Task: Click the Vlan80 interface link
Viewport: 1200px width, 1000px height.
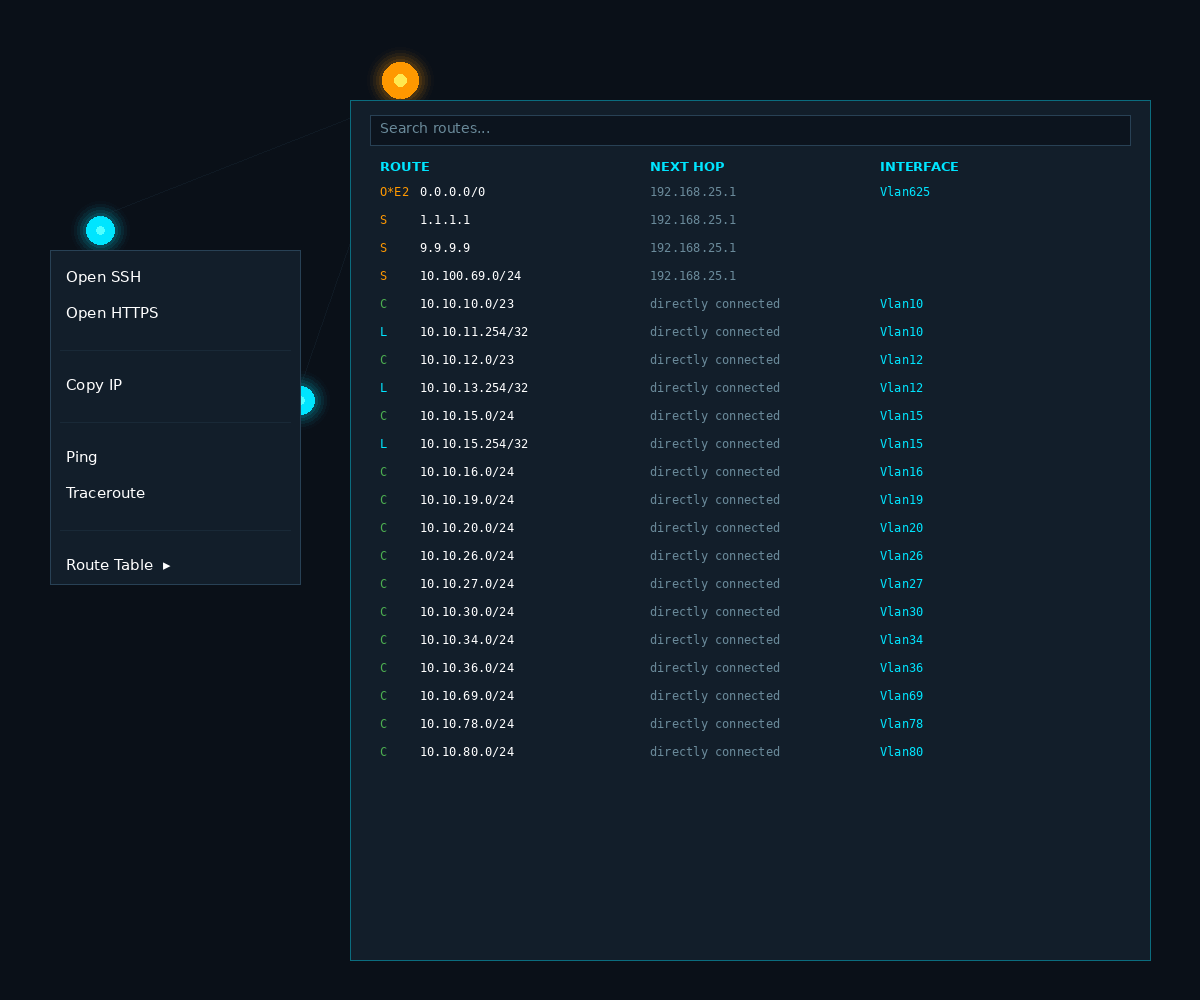Action: pyautogui.click(x=901, y=752)
